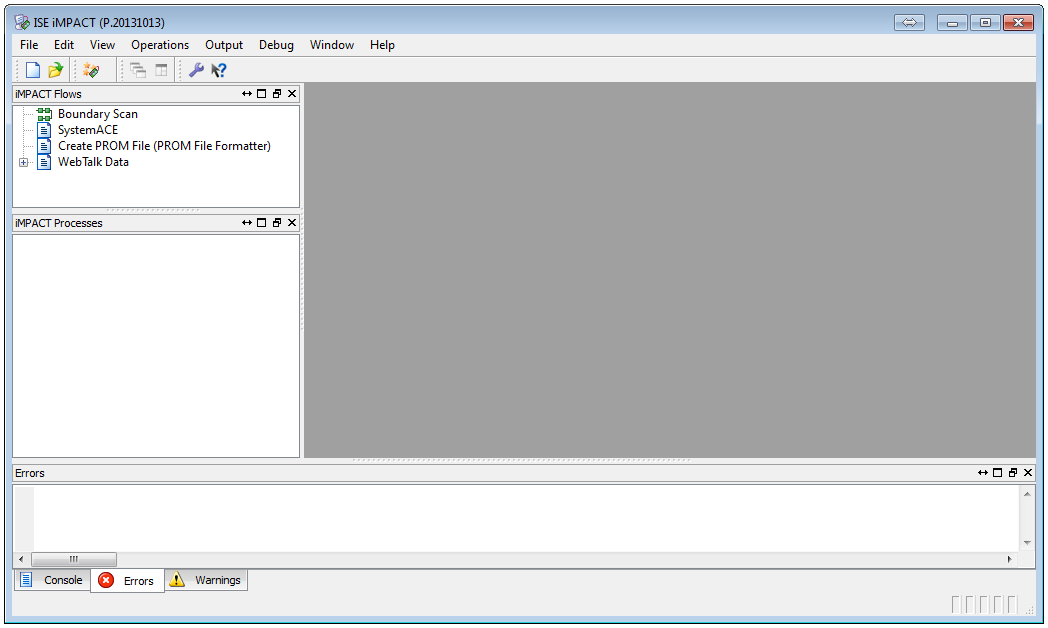Viewport: 1048px width, 628px height.
Task: Open the View menu
Action: click(102, 45)
